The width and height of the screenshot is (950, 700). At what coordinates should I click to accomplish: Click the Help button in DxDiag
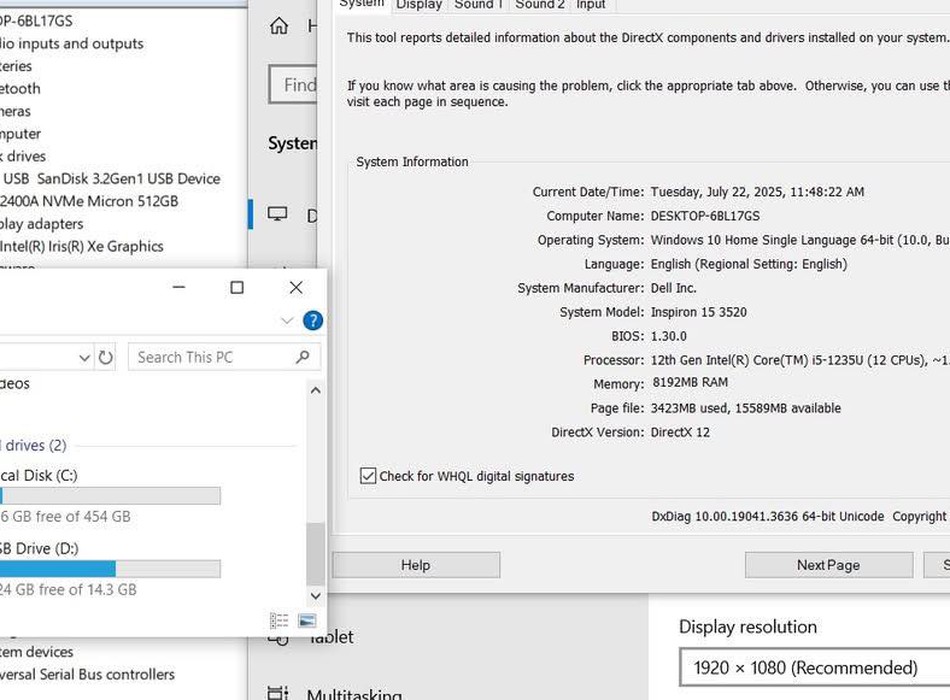tap(415, 565)
